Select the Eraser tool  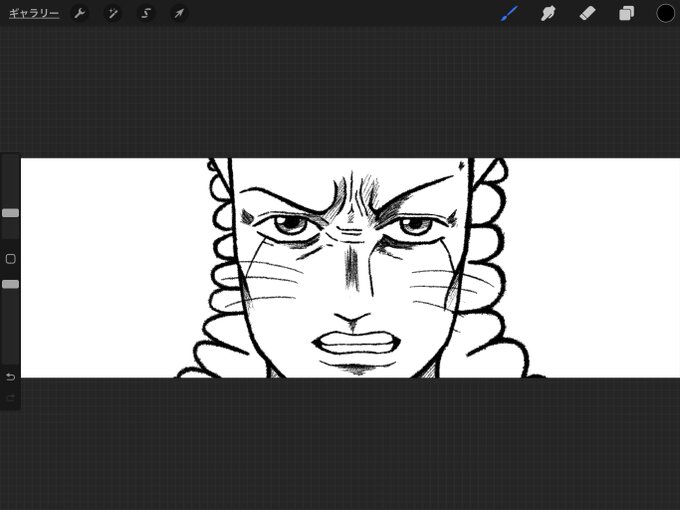(x=587, y=13)
